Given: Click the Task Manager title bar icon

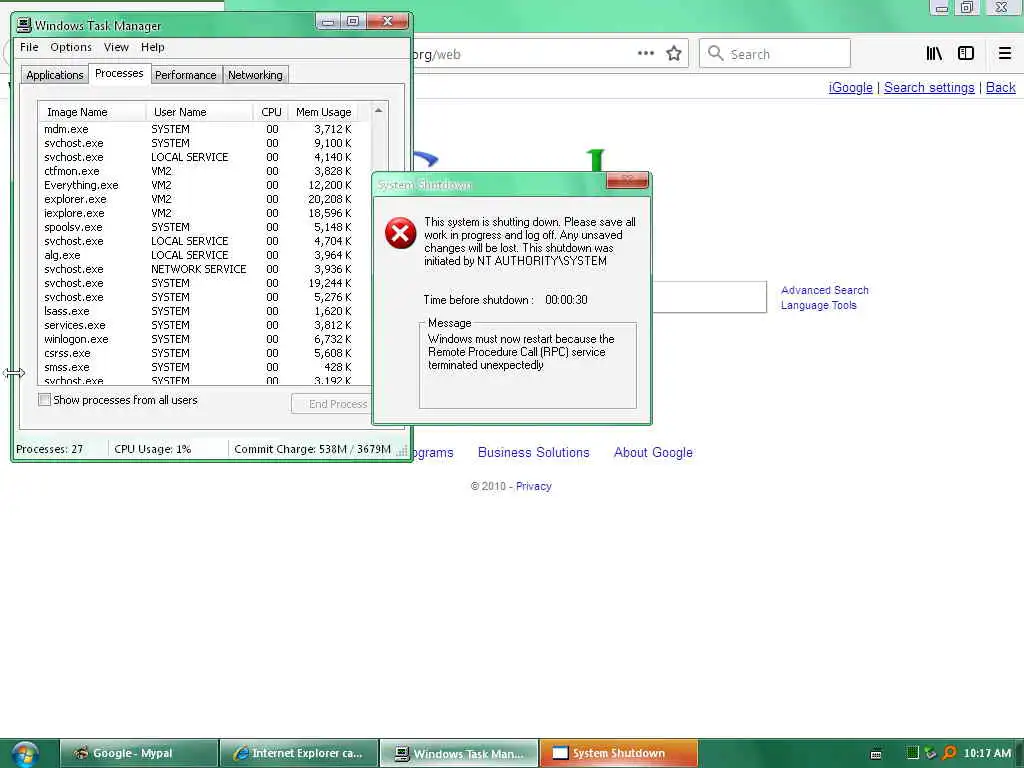Looking at the screenshot, I should tap(24, 25).
